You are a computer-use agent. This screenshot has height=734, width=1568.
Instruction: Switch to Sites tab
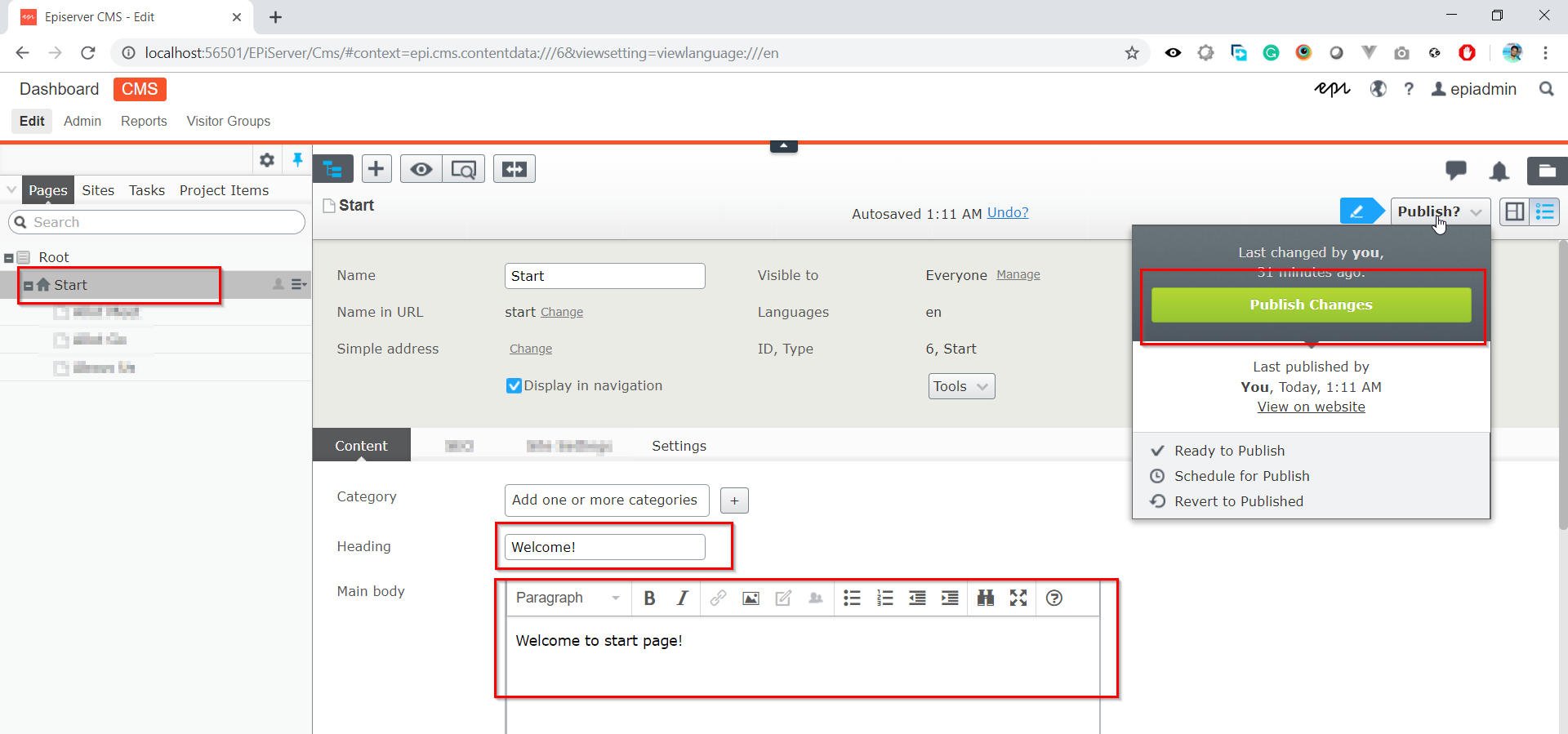point(98,190)
